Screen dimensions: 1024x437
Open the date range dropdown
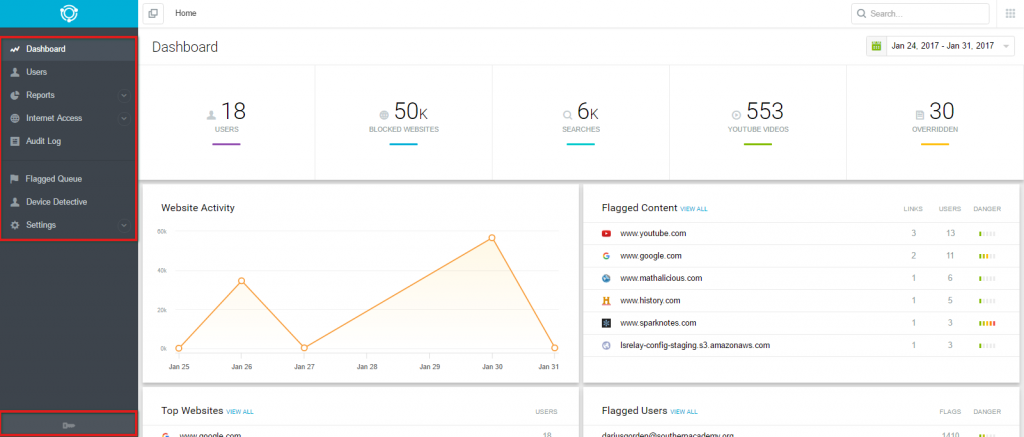click(x=940, y=46)
